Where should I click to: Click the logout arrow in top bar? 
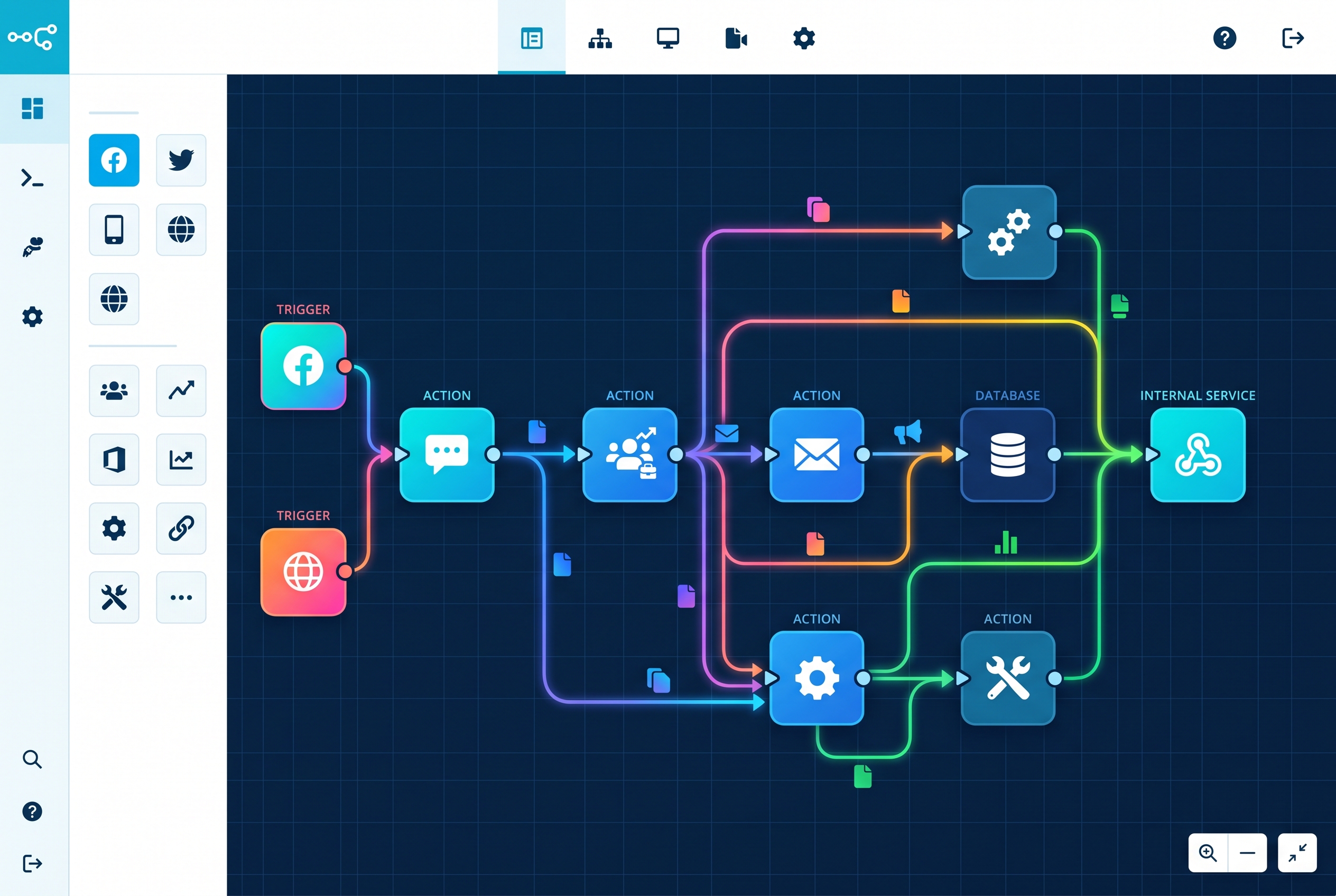(x=1293, y=38)
